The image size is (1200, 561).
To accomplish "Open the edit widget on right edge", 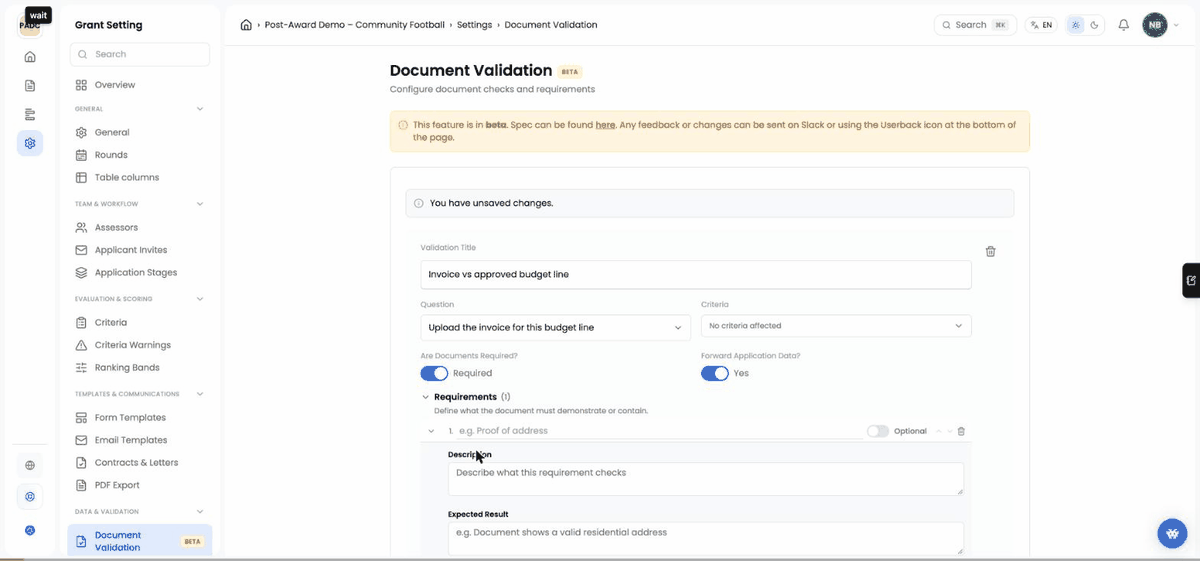I will pos(1191,280).
